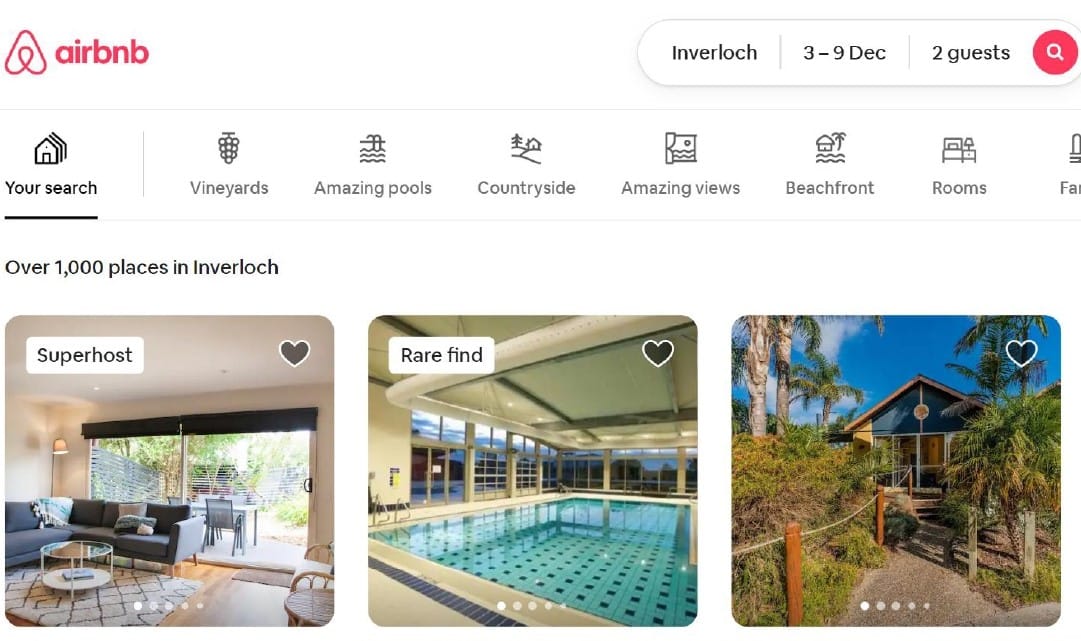The height and width of the screenshot is (641, 1081).
Task: Choose the Amazing pools category icon
Action: (372, 148)
